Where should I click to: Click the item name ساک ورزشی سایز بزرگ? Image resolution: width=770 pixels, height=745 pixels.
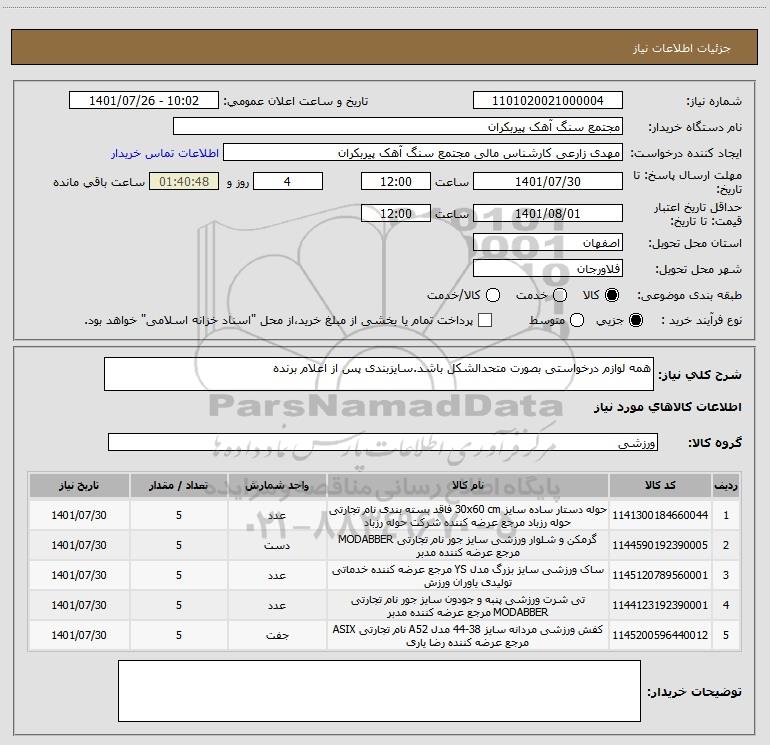(468, 576)
